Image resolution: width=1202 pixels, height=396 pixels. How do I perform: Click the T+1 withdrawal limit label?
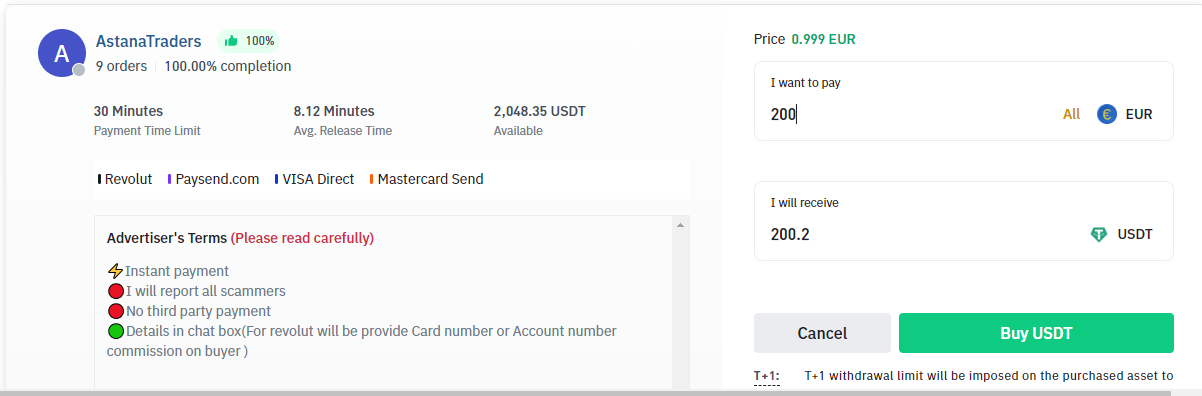coord(766,376)
